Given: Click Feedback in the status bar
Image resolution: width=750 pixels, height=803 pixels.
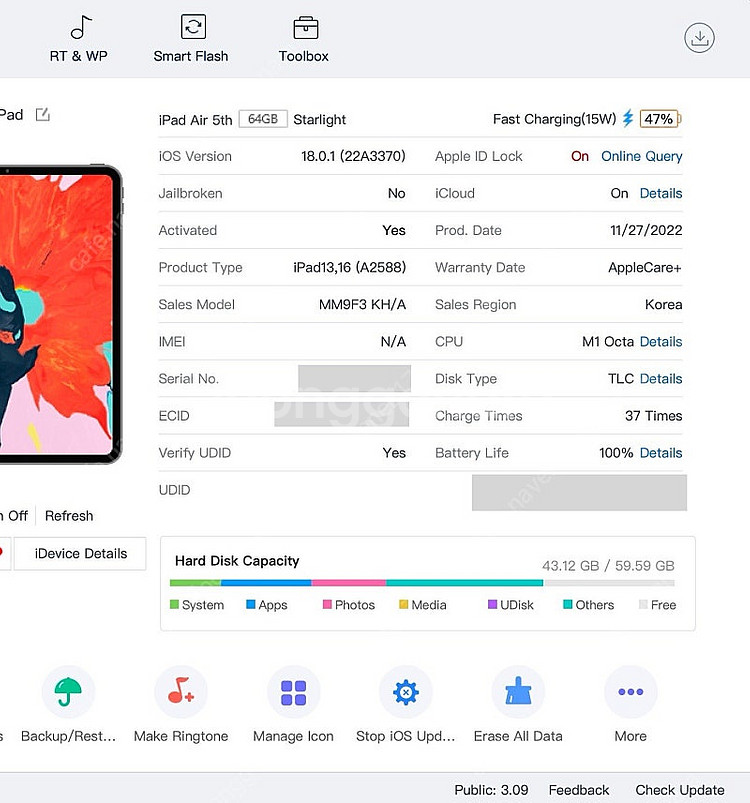Looking at the screenshot, I should [x=579, y=790].
